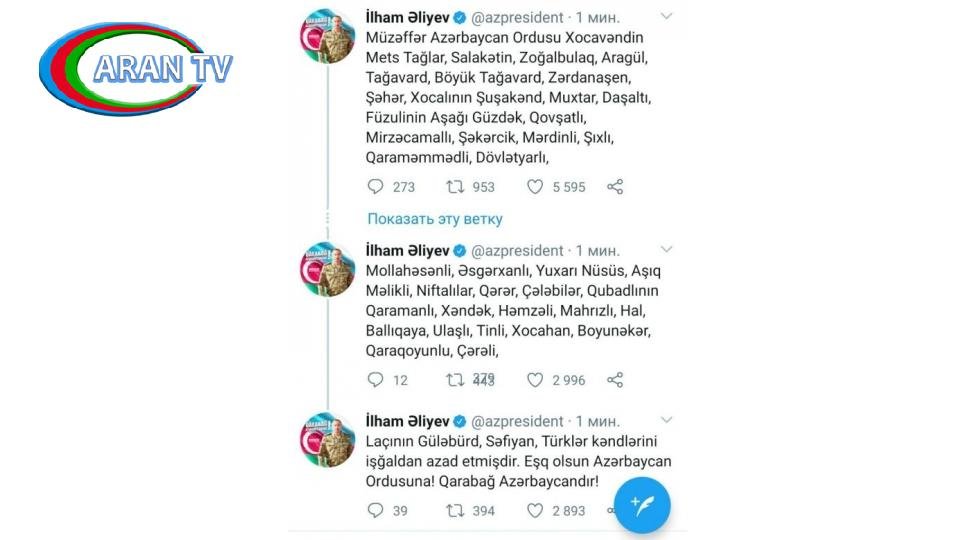Click the 'Показать эту ветку' link

tap(435, 218)
